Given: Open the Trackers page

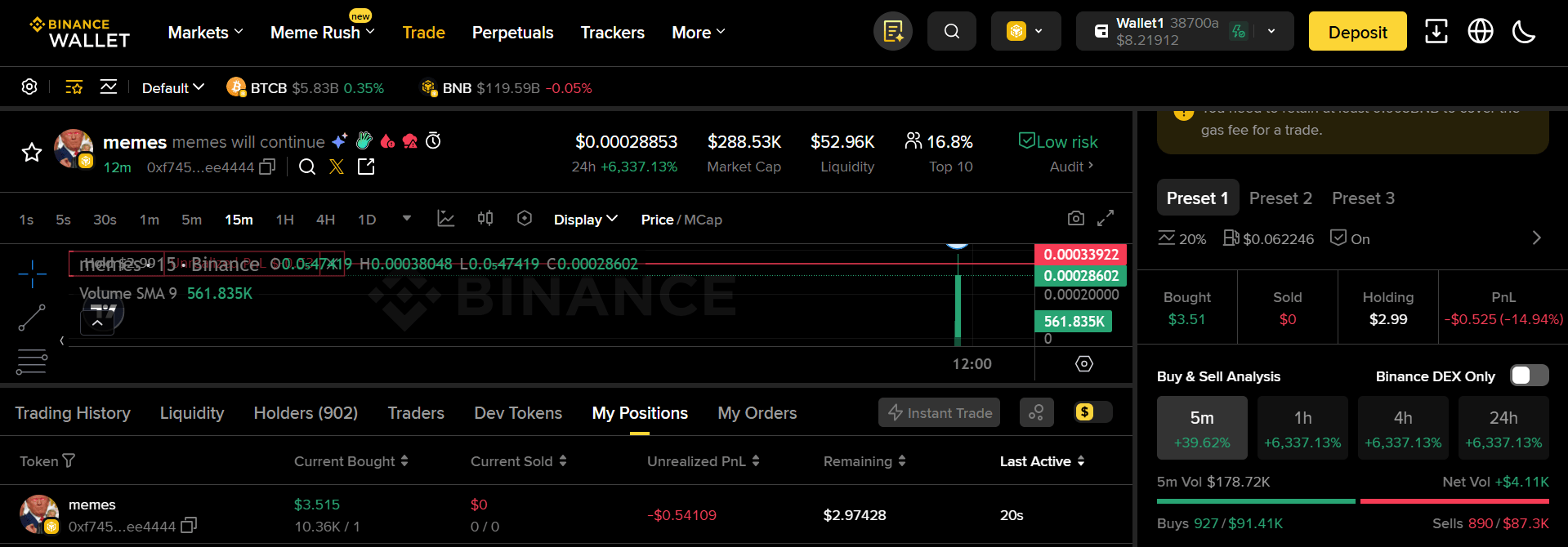Looking at the screenshot, I should tap(612, 33).
